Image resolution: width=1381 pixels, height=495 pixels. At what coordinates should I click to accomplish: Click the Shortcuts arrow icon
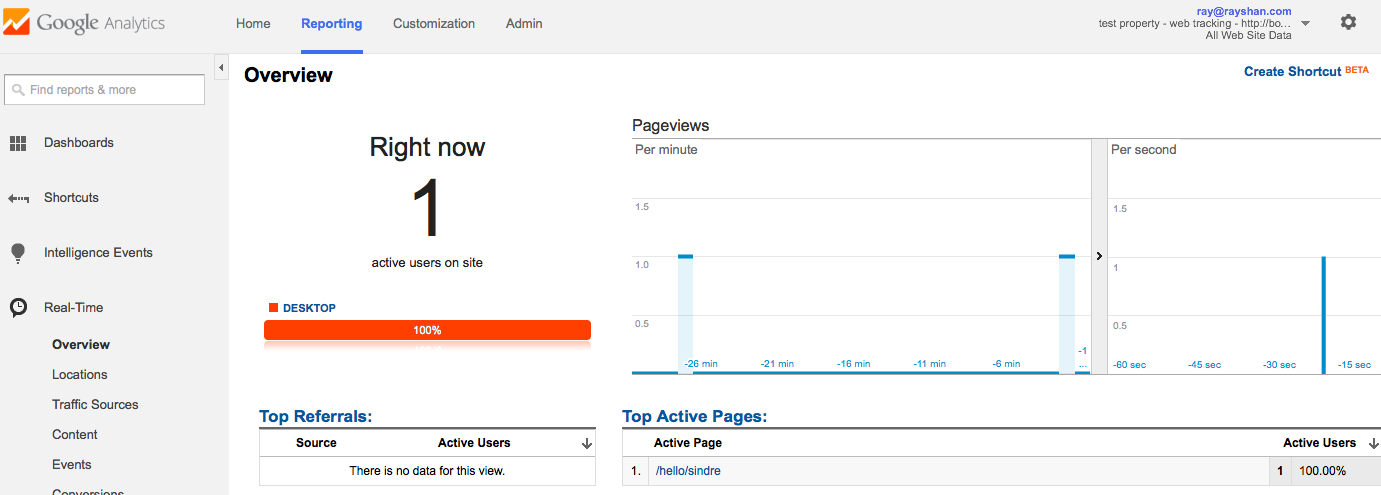tap(18, 198)
